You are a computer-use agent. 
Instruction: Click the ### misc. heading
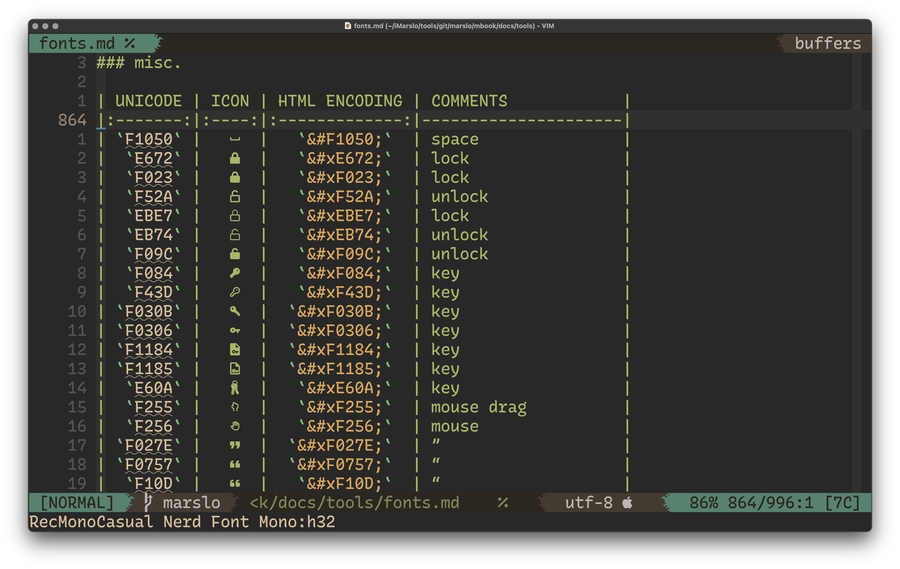click(x=138, y=63)
